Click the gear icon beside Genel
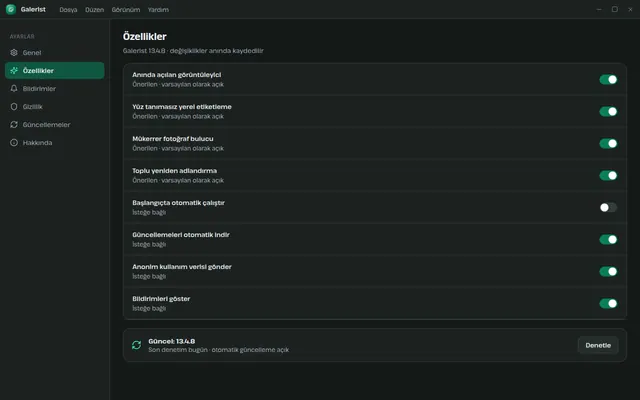The height and width of the screenshot is (400, 640). click(x=14, y=53)
